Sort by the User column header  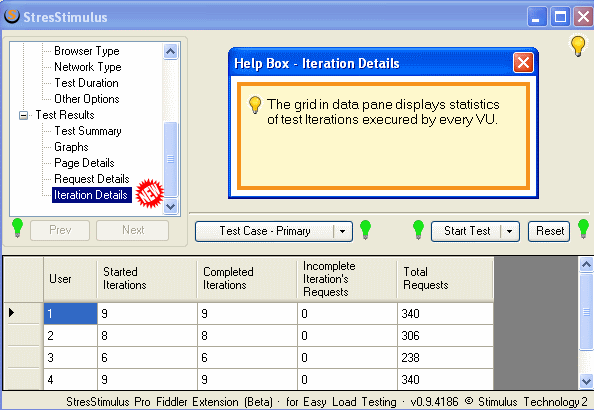(70, 279)
